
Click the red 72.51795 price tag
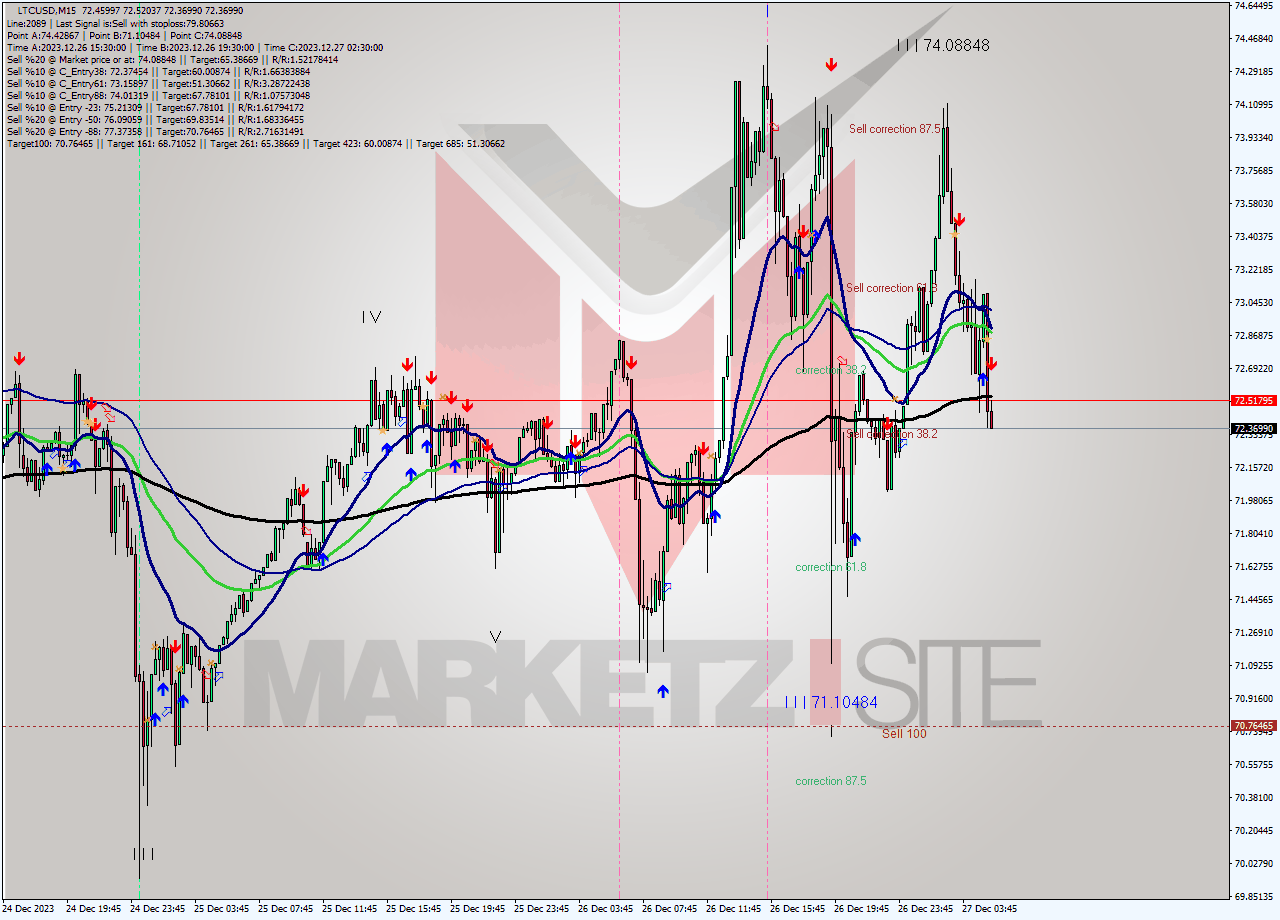[x=1253, y=400]
